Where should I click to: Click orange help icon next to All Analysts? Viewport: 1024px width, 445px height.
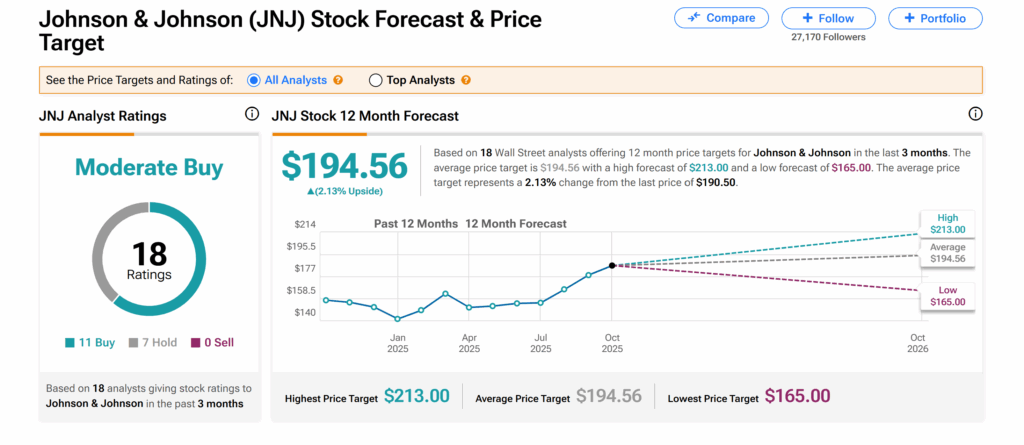[338, 80]
